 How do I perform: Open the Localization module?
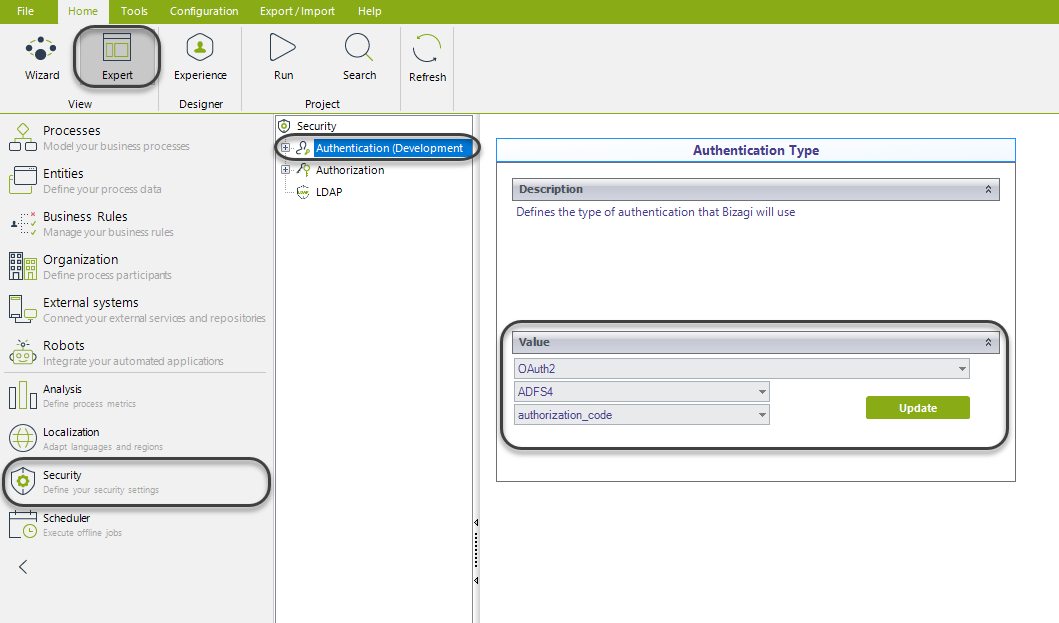coord(135,439)
